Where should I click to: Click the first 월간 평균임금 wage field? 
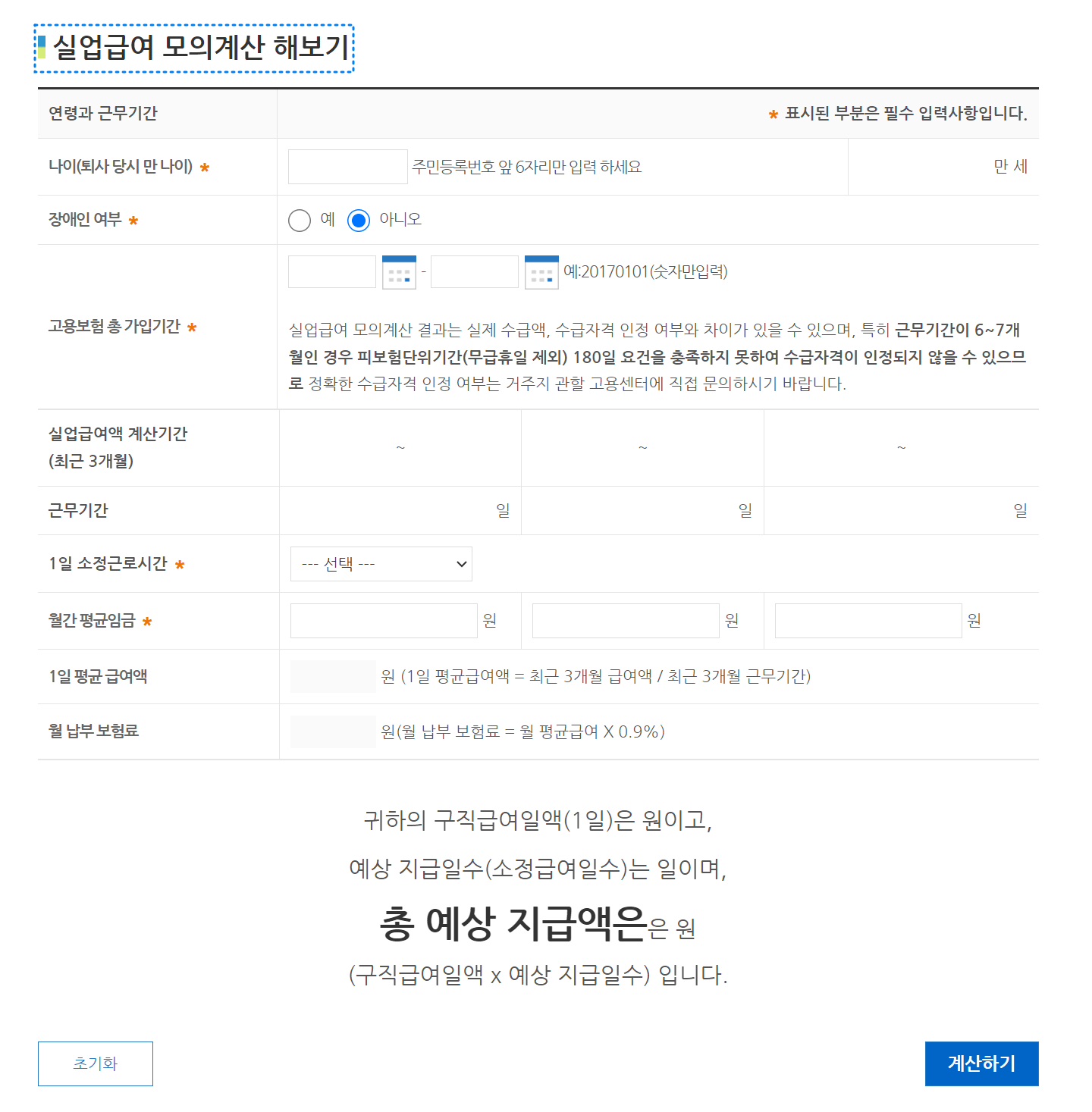383,620
